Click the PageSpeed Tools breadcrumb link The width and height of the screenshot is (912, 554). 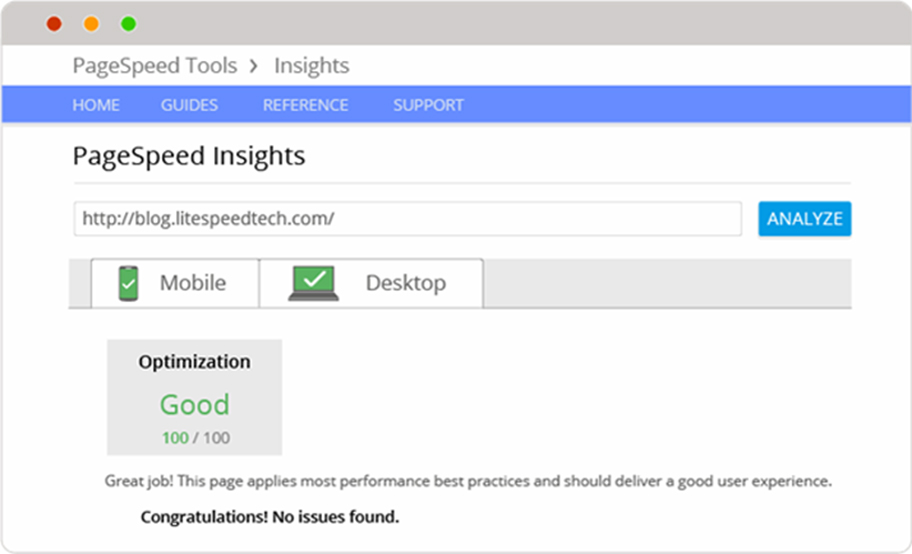pos(155,66)
